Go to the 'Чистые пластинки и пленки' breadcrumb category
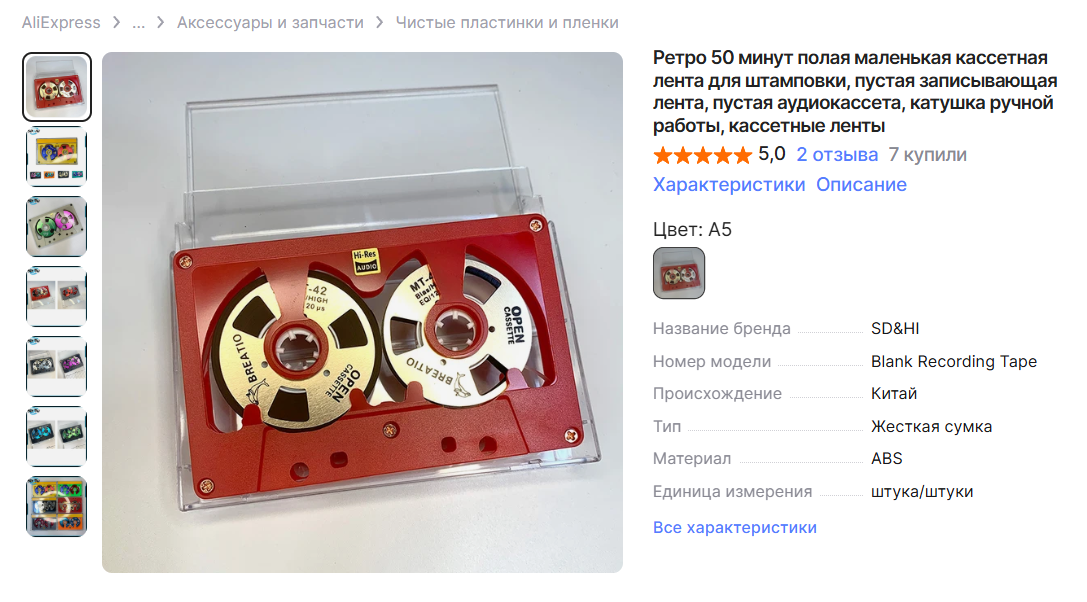The width and height of the screenshot is (1087, 602). click(507, 22)
